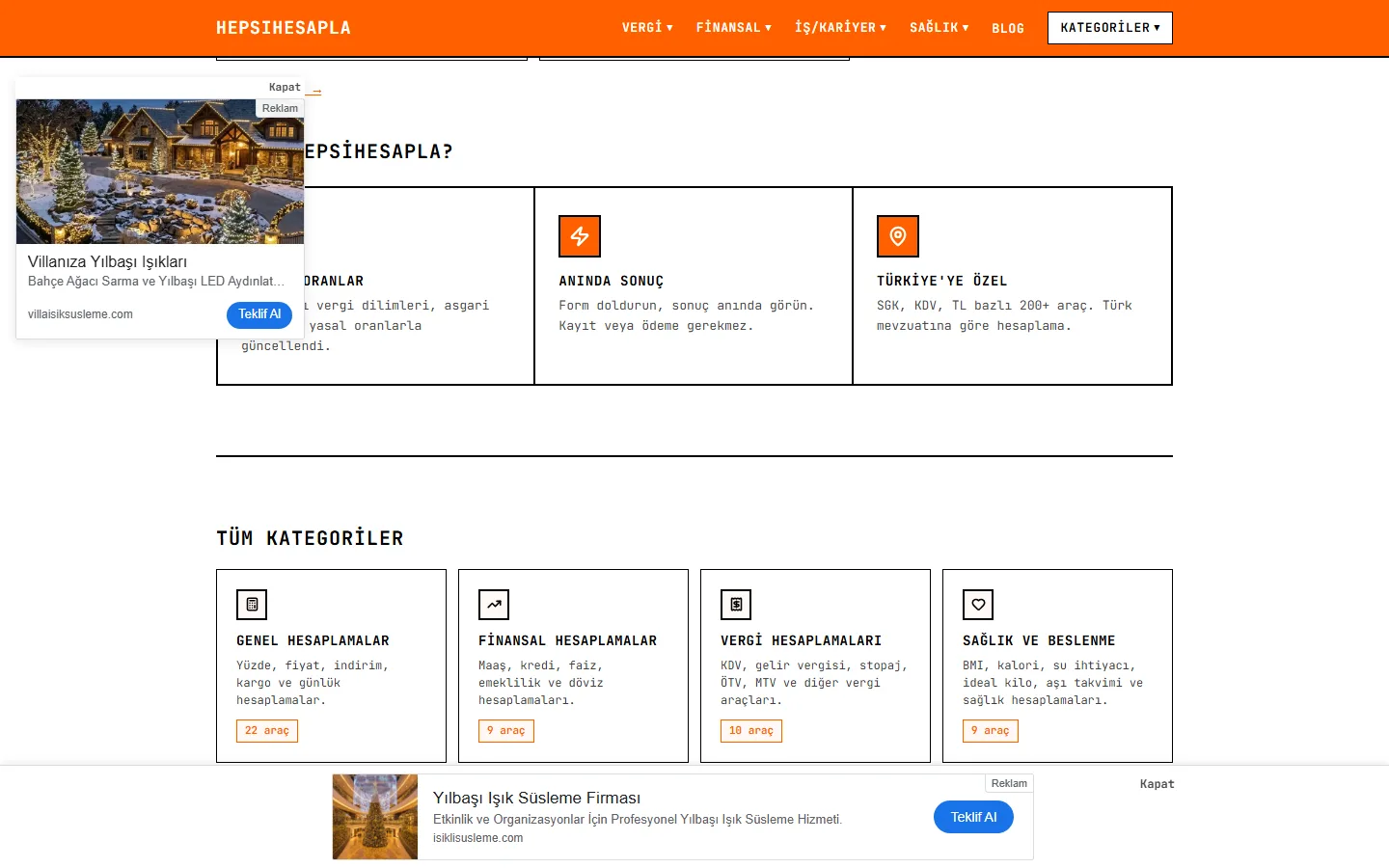Image resolution: width=1389 pixels, height=868 pixels.
Task: Open the GENEL HESAPLAMALAR category
Action: (331, 665)
